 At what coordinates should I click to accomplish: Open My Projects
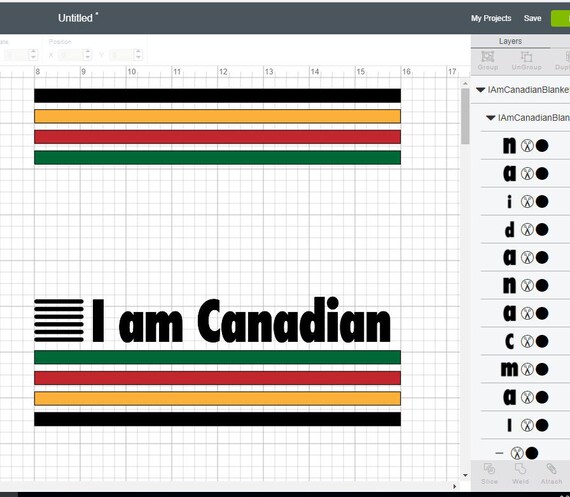(x=491, y=18)
